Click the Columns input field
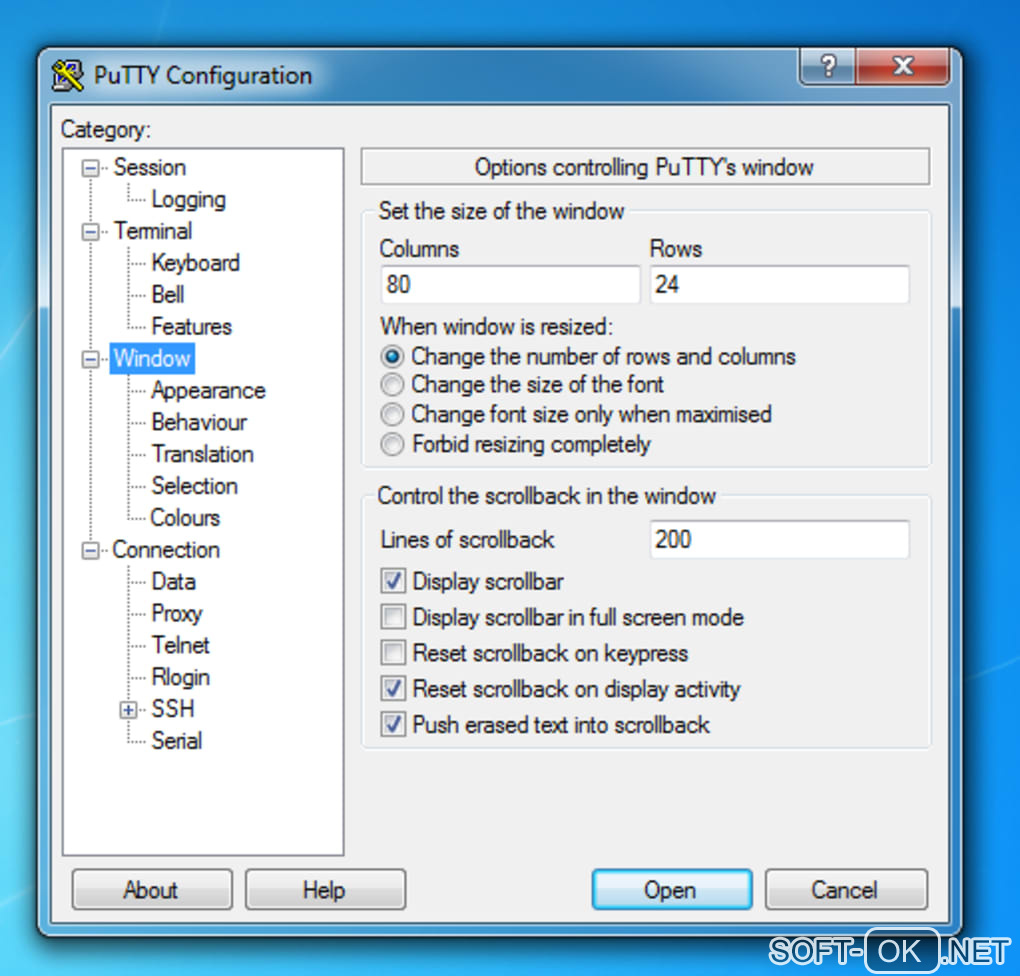The image size is (1020, 976). coord(510,284)
